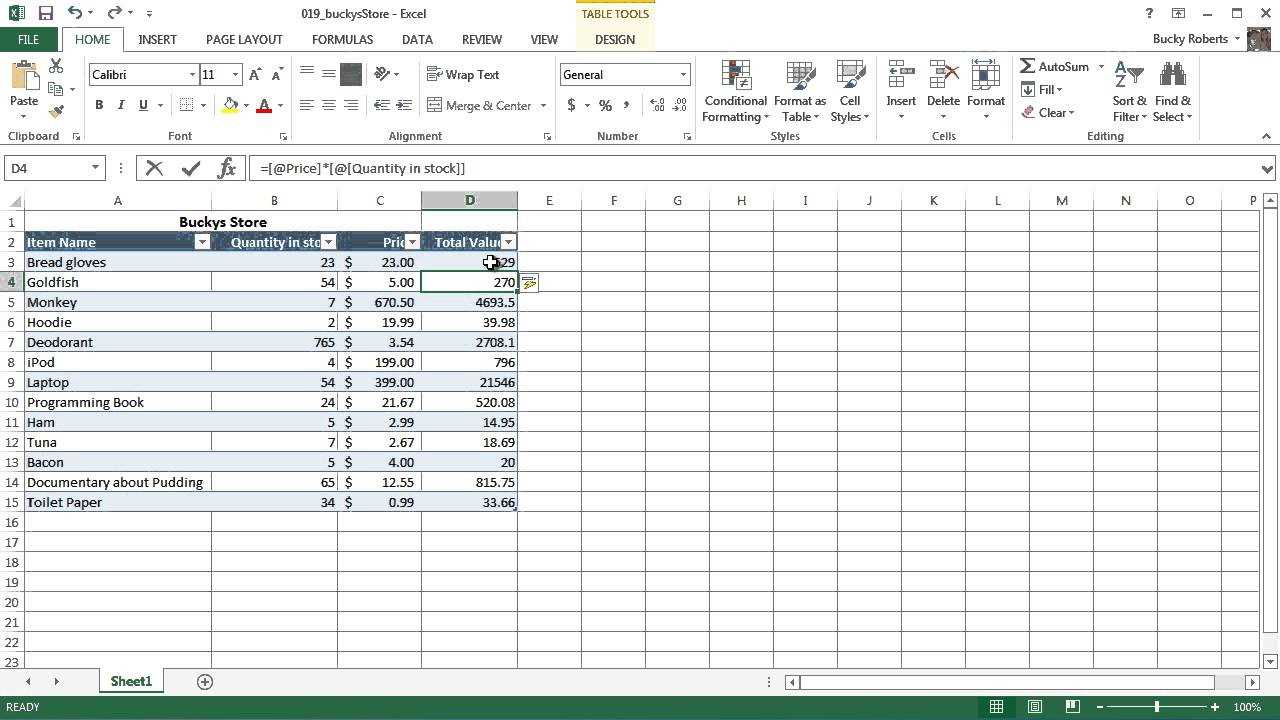Toggle Bold formatting
This screenshot has height=720, width=1280.
pos(99,105)
